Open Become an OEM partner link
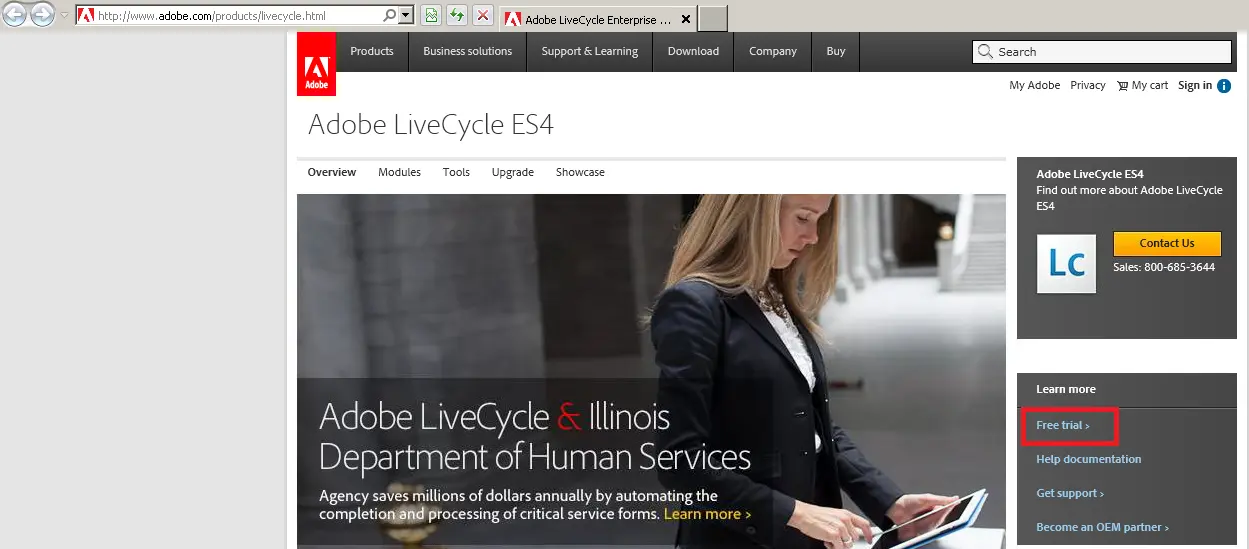This screenshot has width=1249, height=549. [1102, 527]
